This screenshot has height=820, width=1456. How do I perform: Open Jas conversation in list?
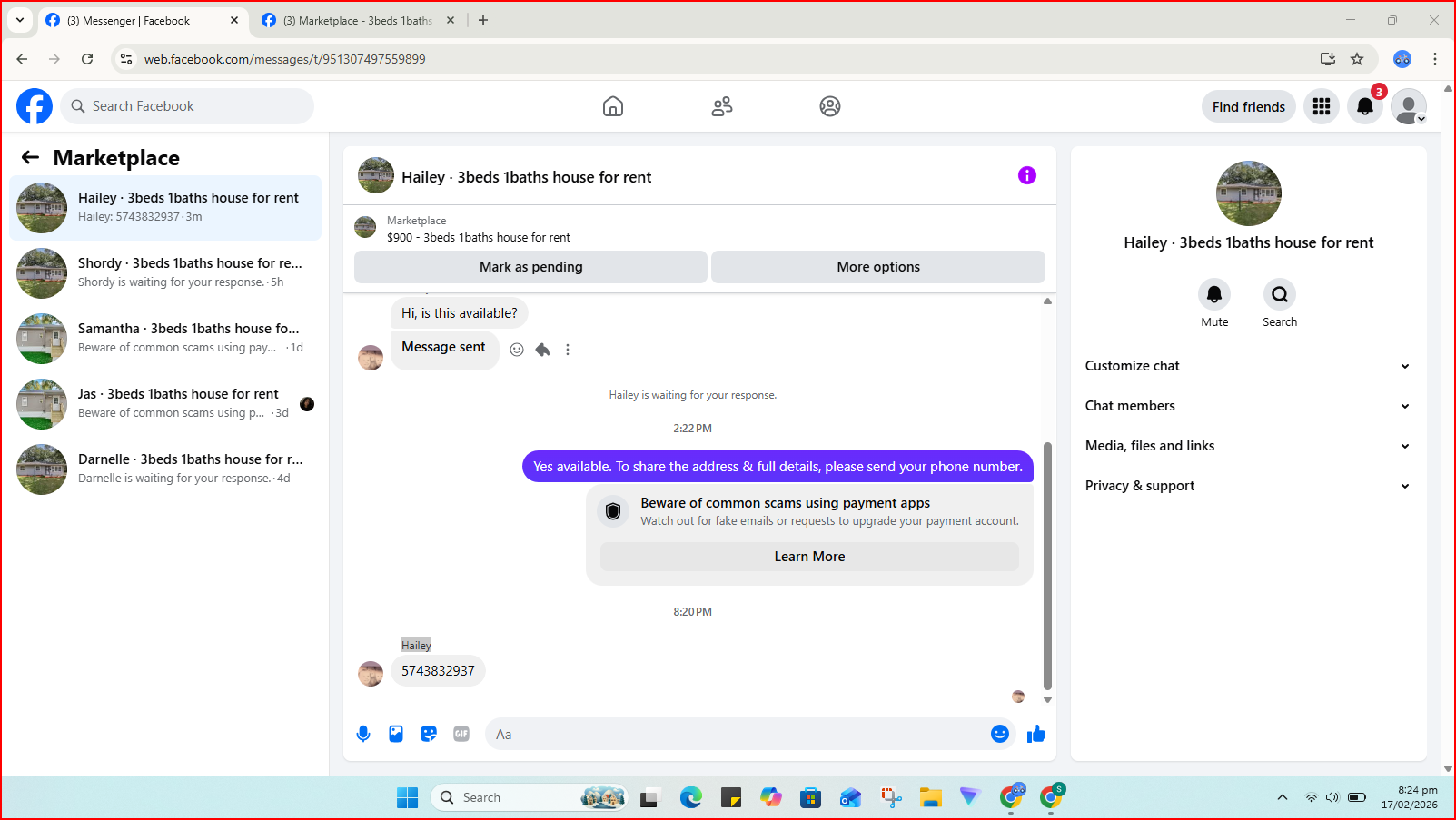pos(165,404)
